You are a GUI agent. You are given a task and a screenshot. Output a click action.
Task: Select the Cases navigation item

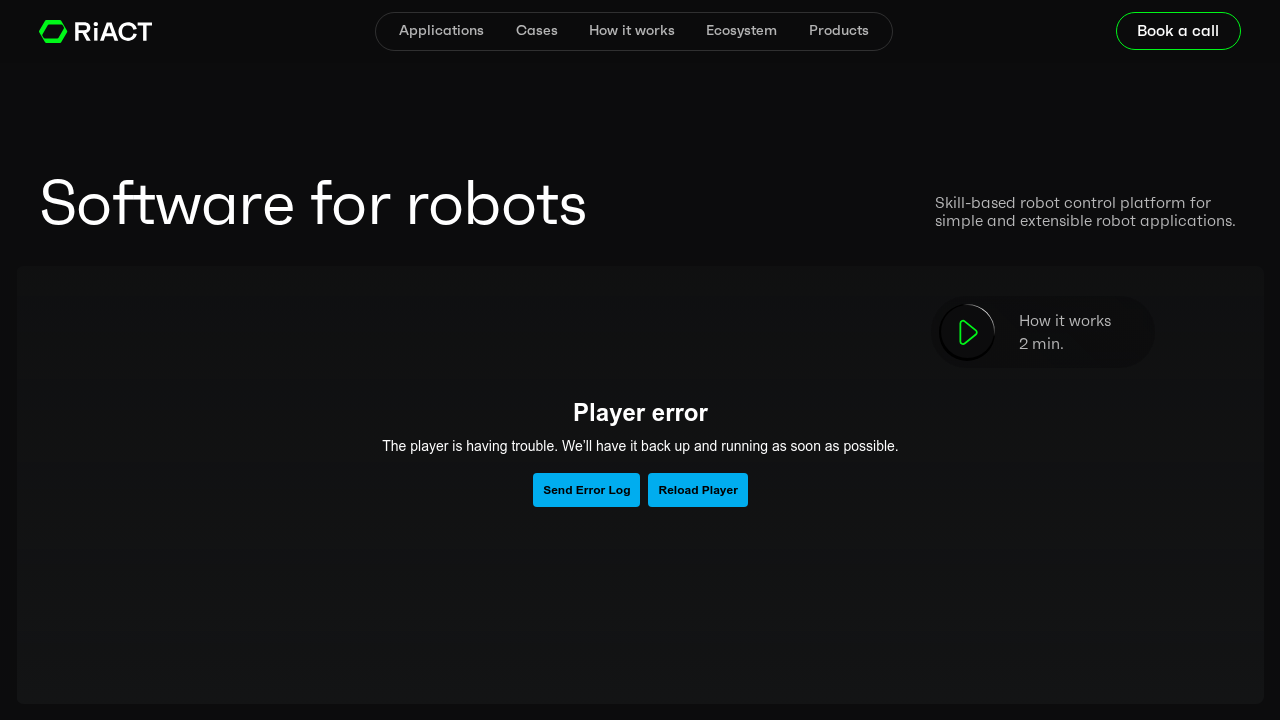(x=536, y=31)
